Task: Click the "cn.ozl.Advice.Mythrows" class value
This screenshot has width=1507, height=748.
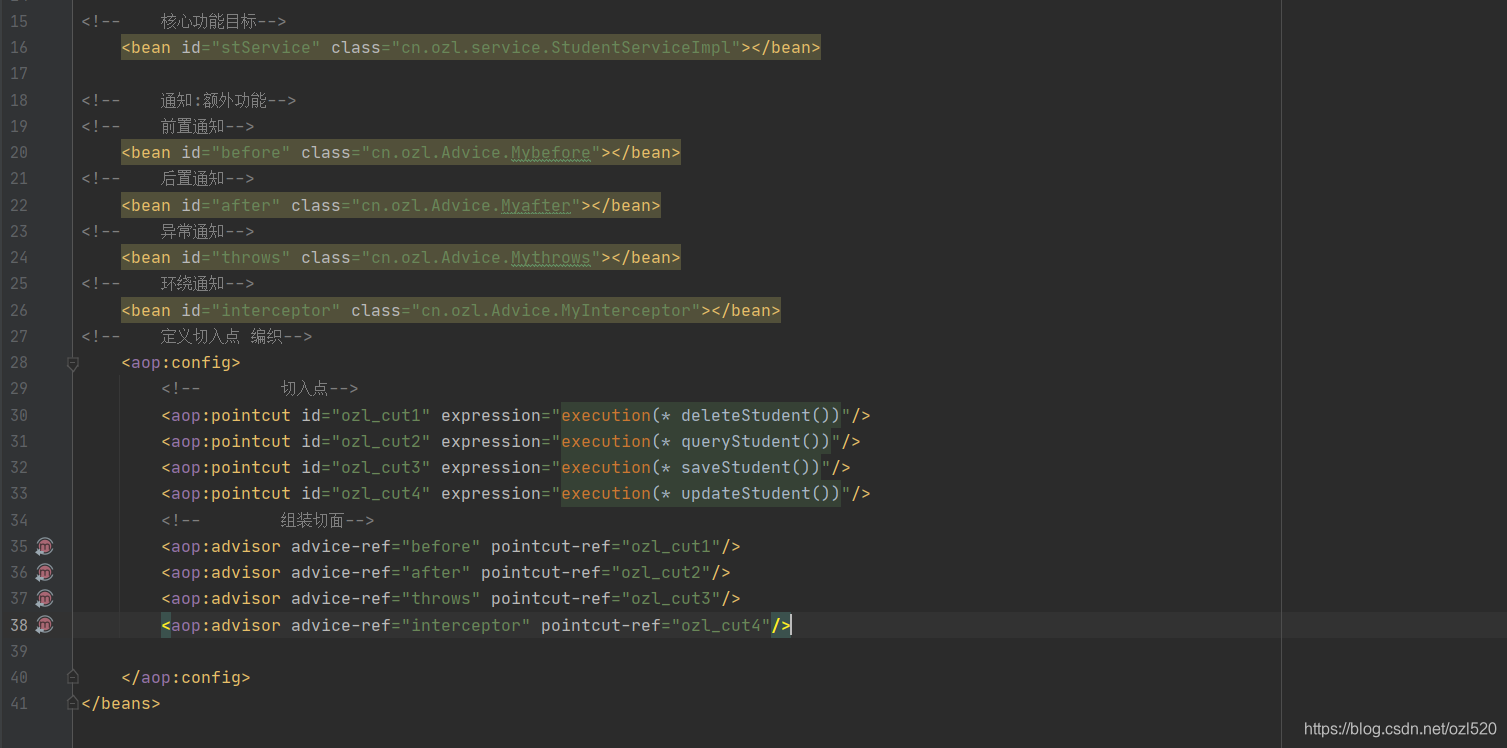Action: [x=481, y=257]
